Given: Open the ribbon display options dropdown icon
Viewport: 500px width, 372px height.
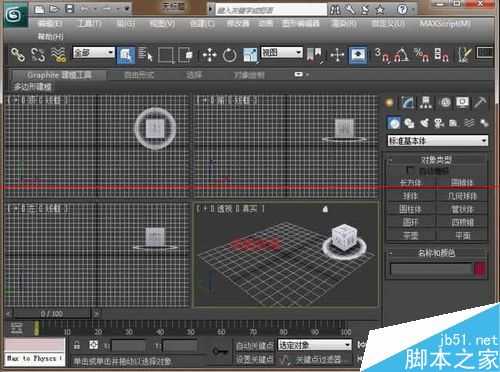Looking at the screenshot, I should pyautogui.click(x=299, y=75).
